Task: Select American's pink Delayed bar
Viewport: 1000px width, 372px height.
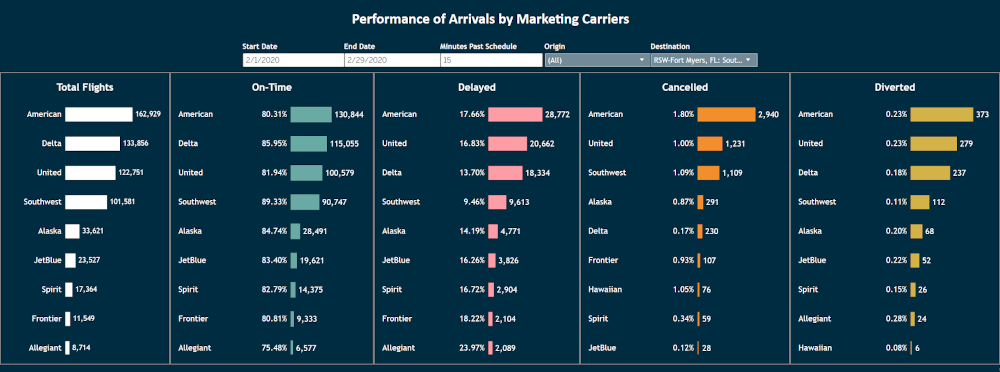Action: [515, 114]
